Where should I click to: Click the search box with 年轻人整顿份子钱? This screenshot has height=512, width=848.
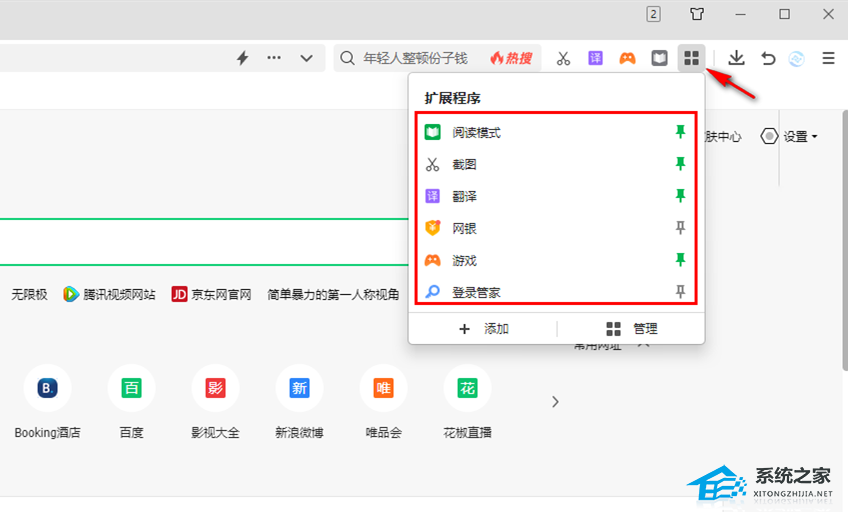click(415, 58)
